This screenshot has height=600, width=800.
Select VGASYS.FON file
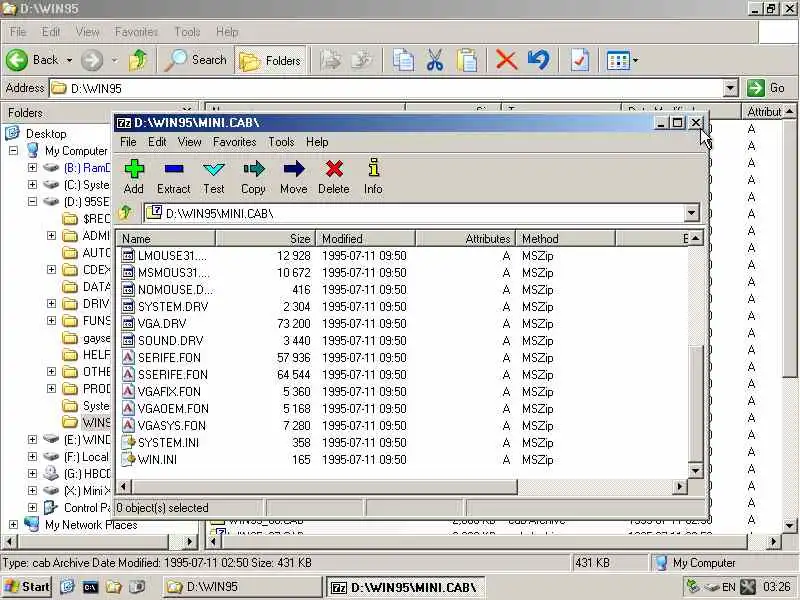[x=164, y=426]
